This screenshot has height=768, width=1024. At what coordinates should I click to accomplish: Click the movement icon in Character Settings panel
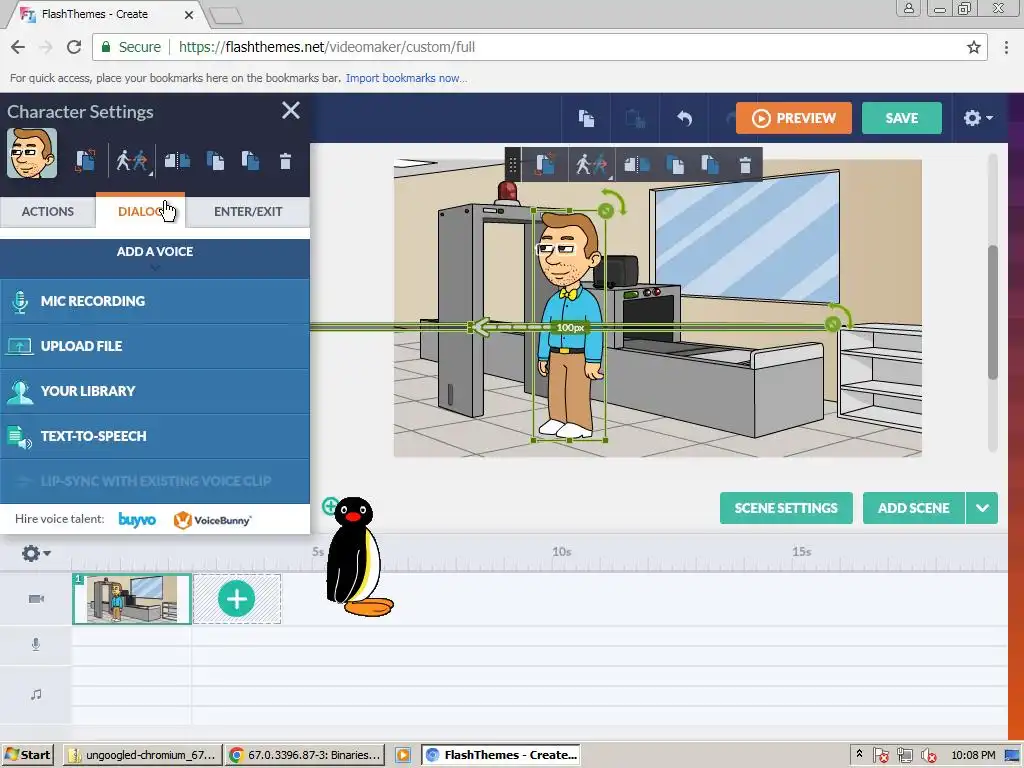(133, 161)
